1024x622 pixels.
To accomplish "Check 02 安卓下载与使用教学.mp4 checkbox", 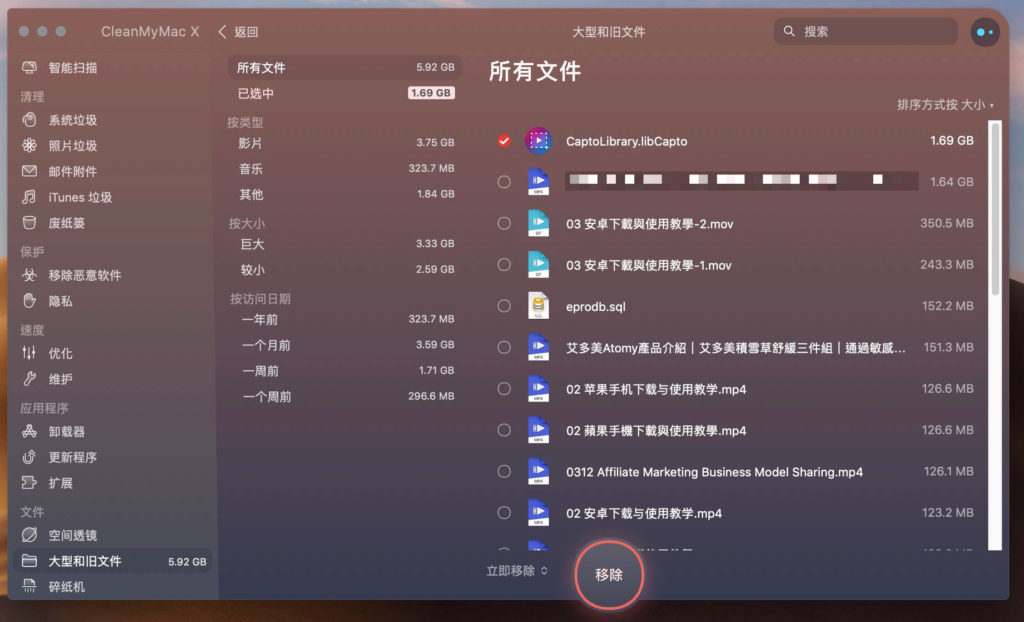I will coord(504,513).
